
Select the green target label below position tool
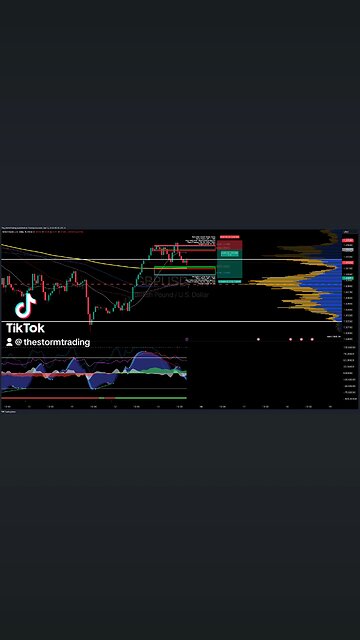(x=229, y=282)
